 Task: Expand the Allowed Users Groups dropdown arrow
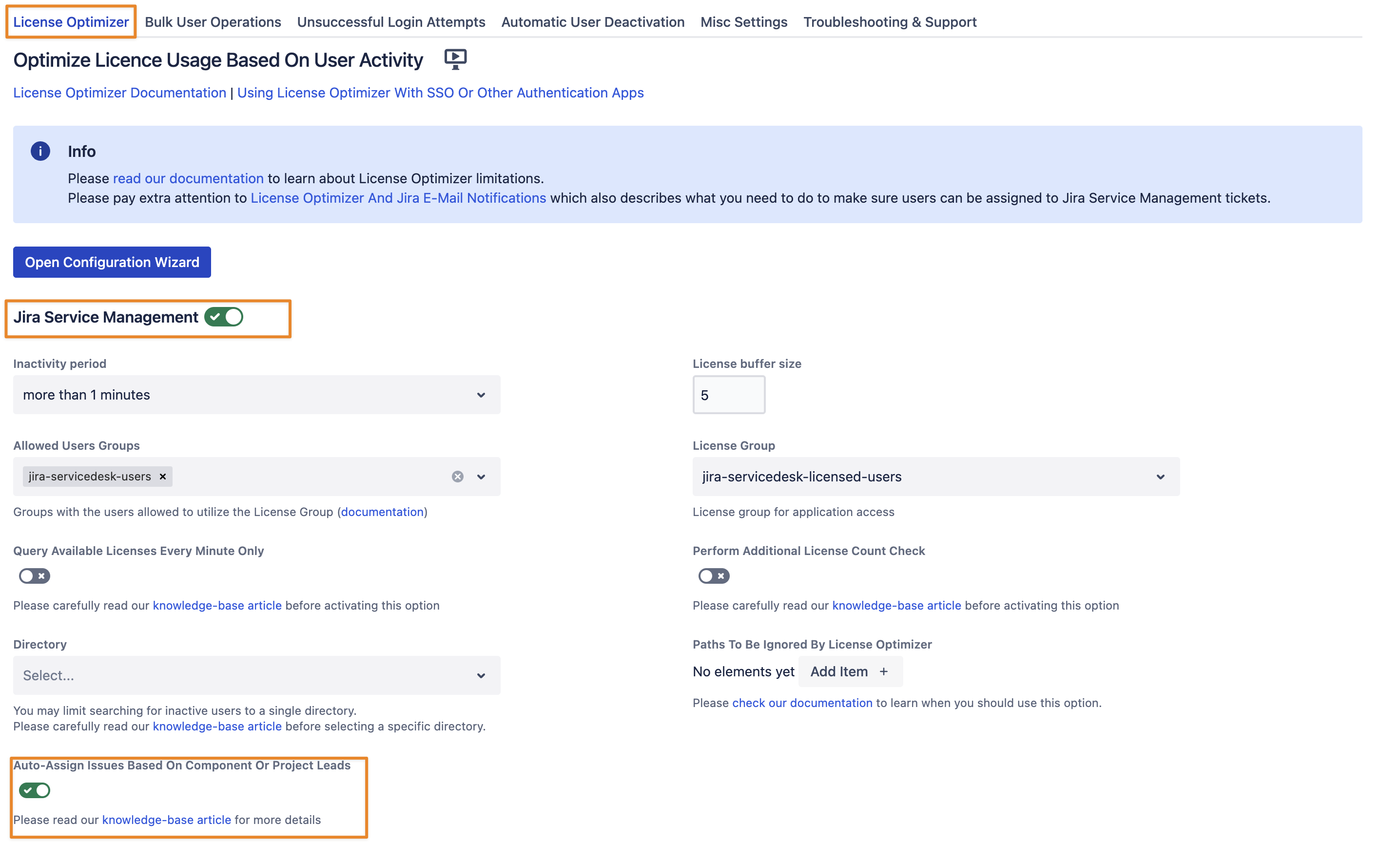481,477
